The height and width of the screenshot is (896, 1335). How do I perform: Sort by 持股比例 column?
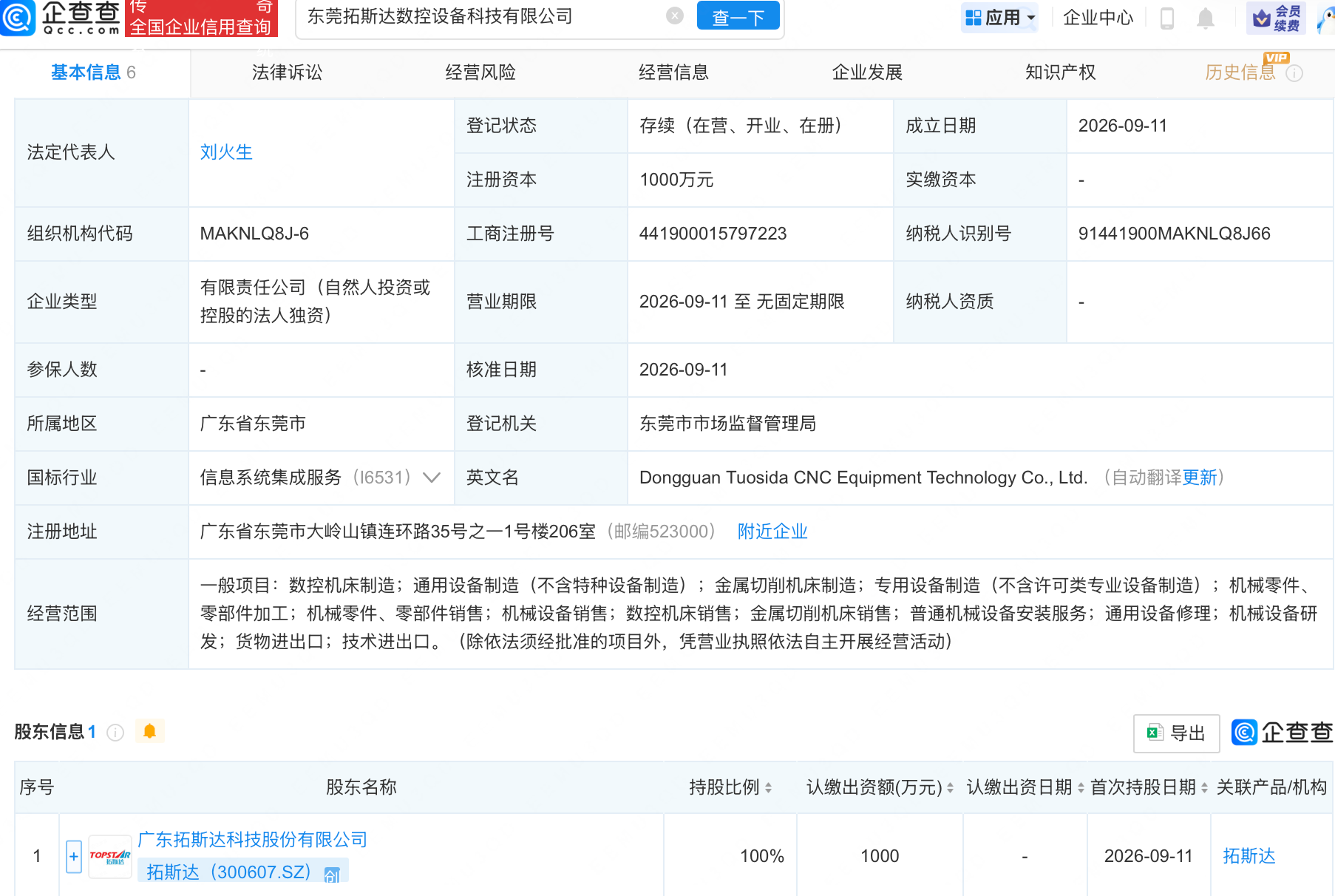tap(730, 787)
